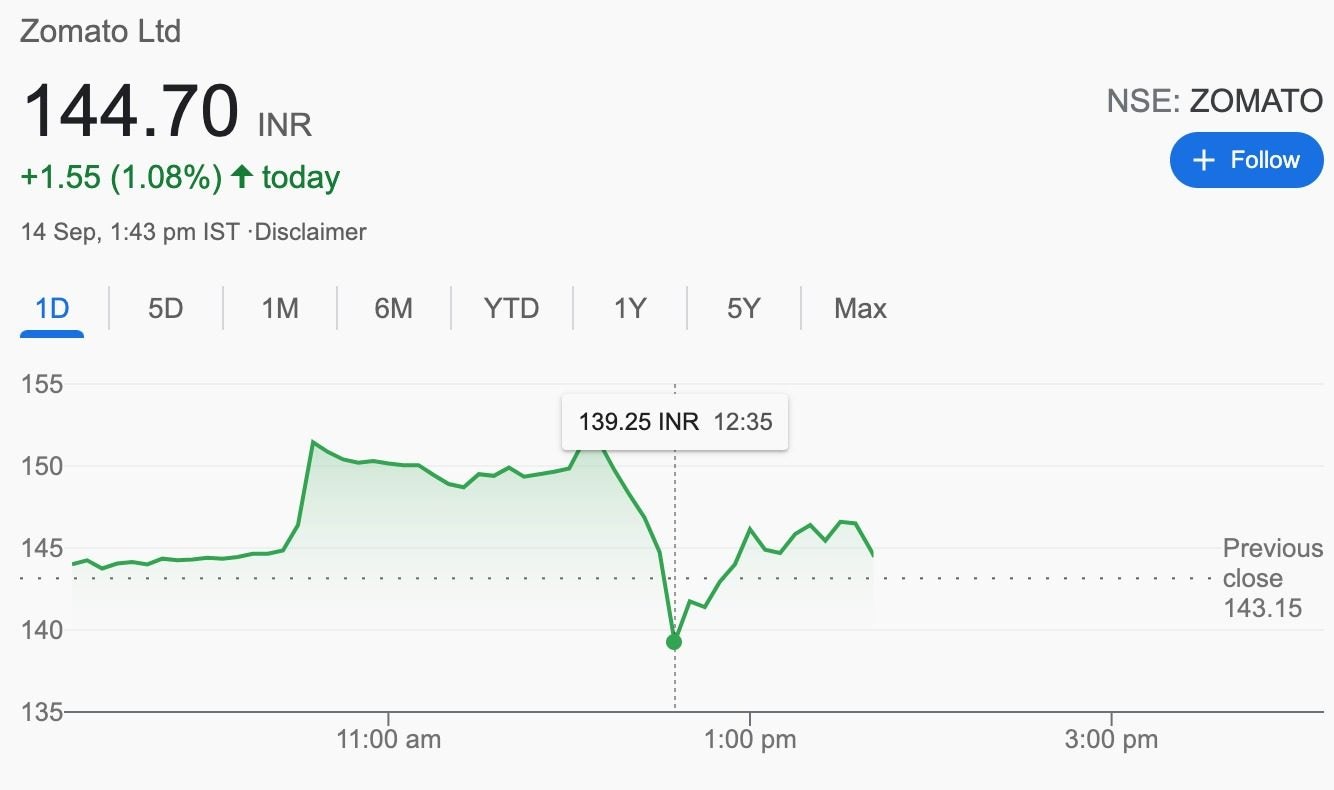
Task: Click the Zomato Ltd company title
Action: pyautogui.click(x=100, y=31)
